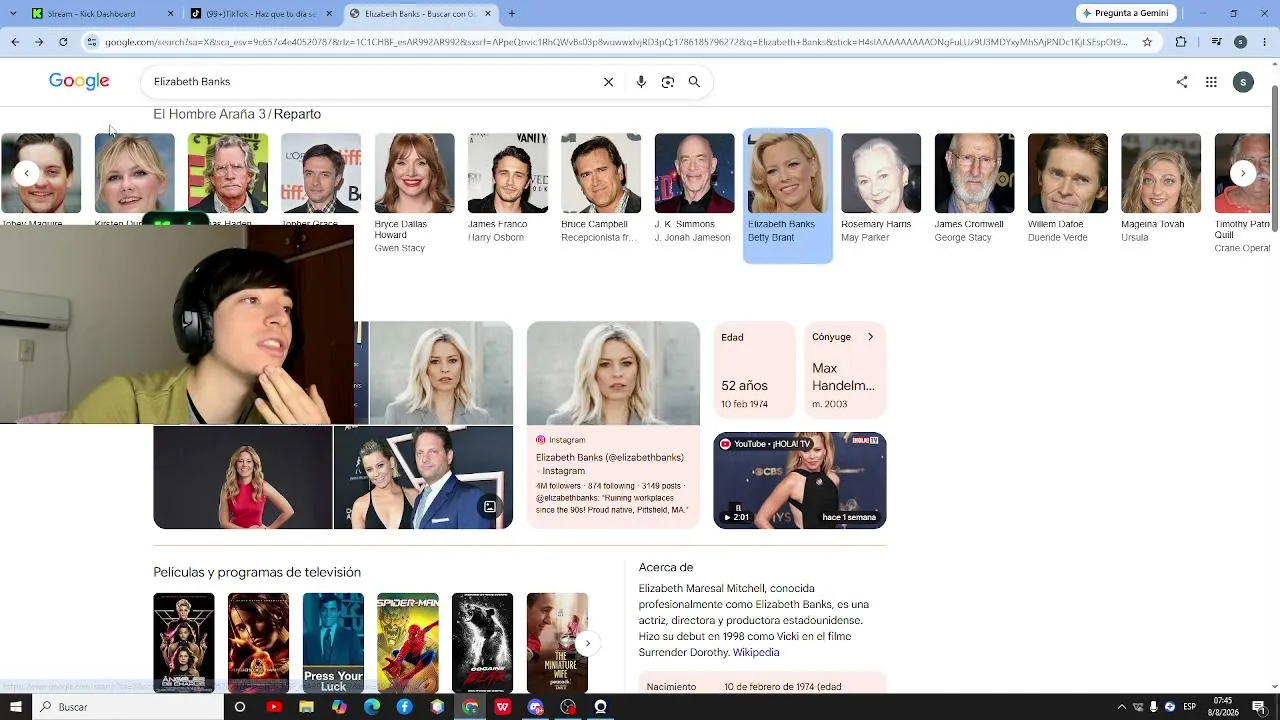
Task: Open the tray microphone icon
Action: click(x=1153, y=707)
